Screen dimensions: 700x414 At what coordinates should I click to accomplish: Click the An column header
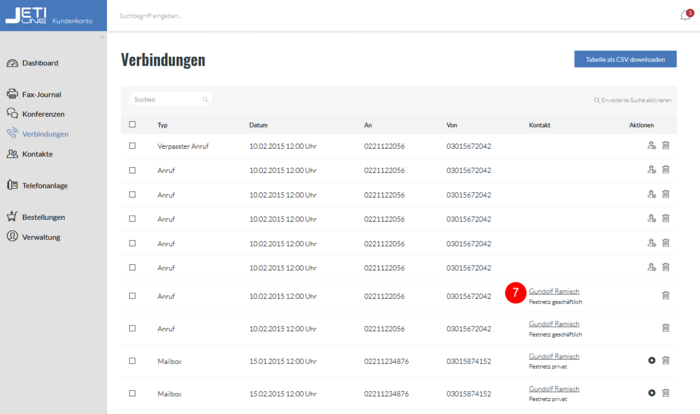[x=368, y=125]
